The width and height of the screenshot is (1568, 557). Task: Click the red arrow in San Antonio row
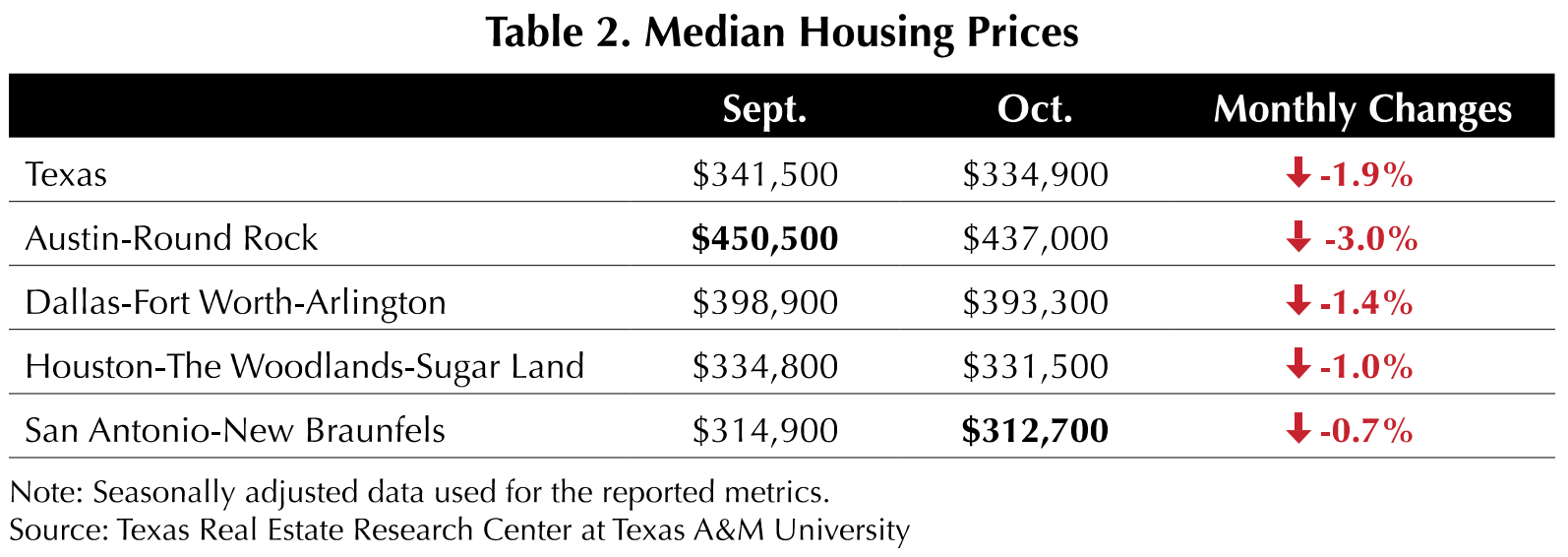(x=1297, y=428)
